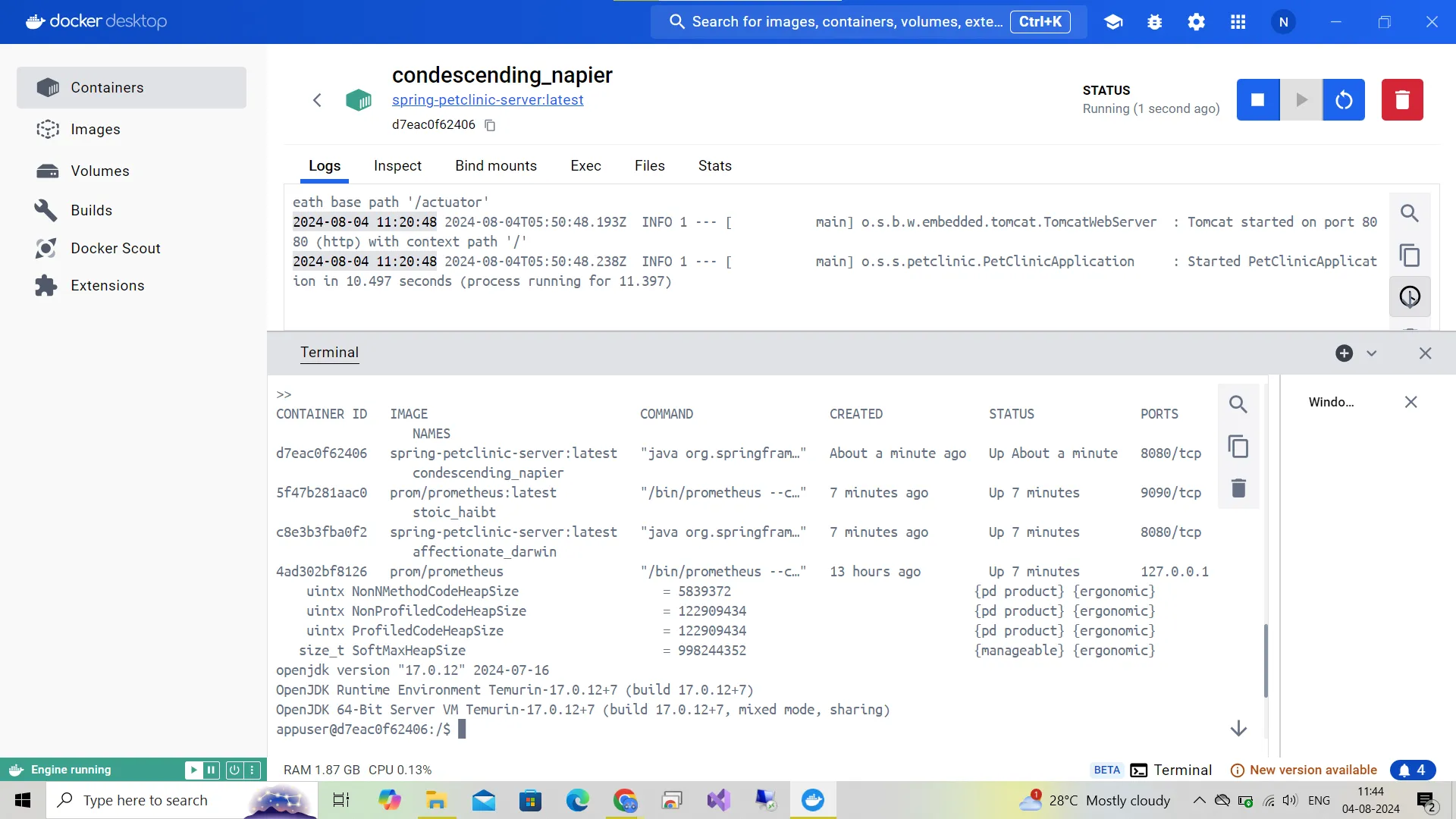
Task: Click the New version available link
Action: pyautogui.click(x=1304, y=770)
